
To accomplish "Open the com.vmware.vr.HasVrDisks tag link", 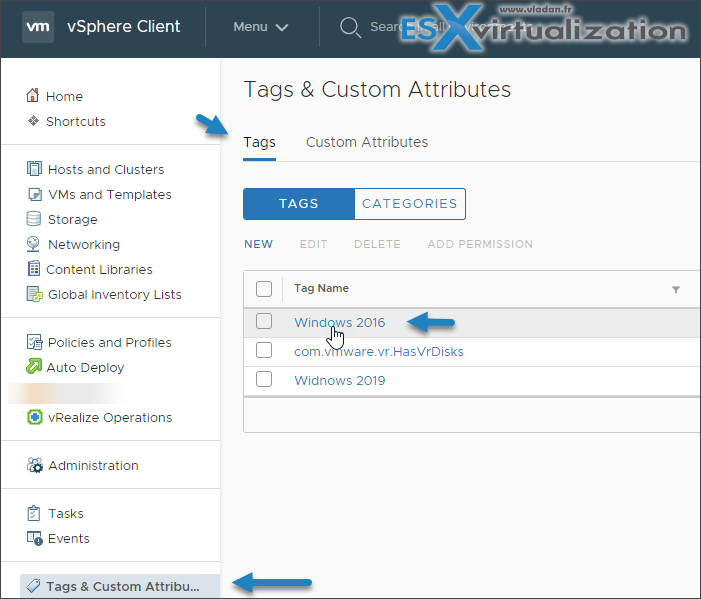I will [379, 351].
